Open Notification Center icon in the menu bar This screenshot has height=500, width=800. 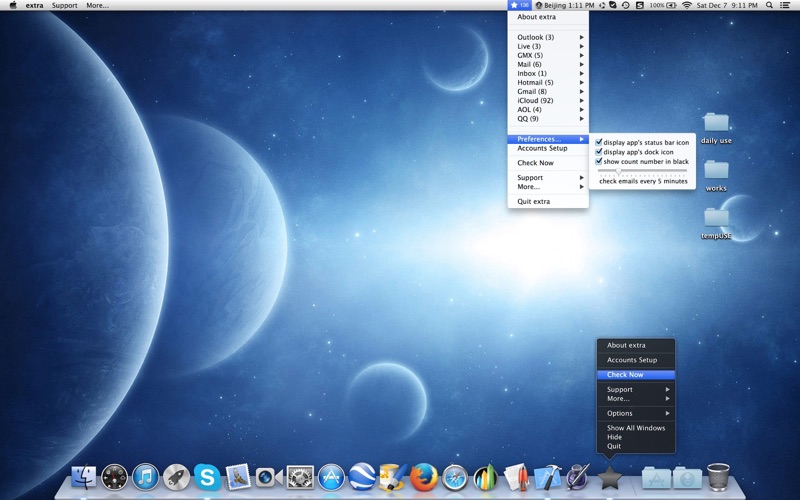pos(785,5)
